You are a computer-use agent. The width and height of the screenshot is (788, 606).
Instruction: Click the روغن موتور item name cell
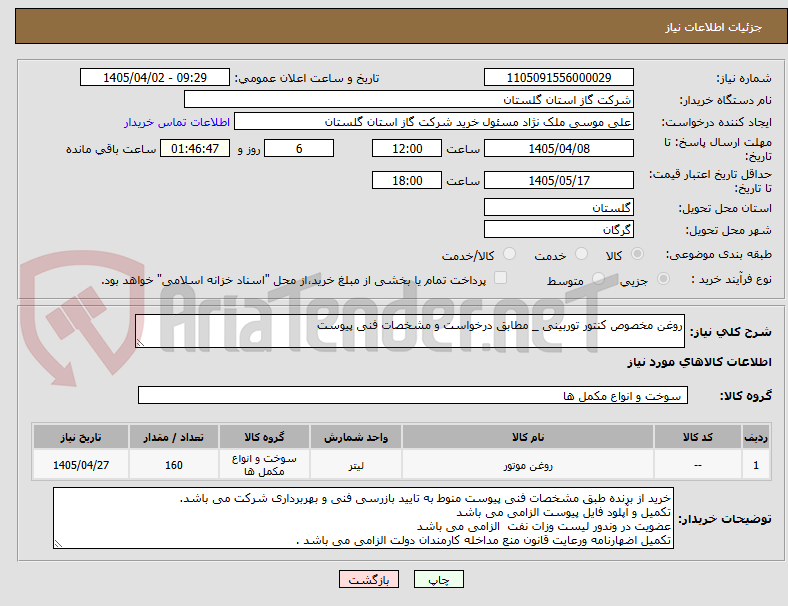528,465
